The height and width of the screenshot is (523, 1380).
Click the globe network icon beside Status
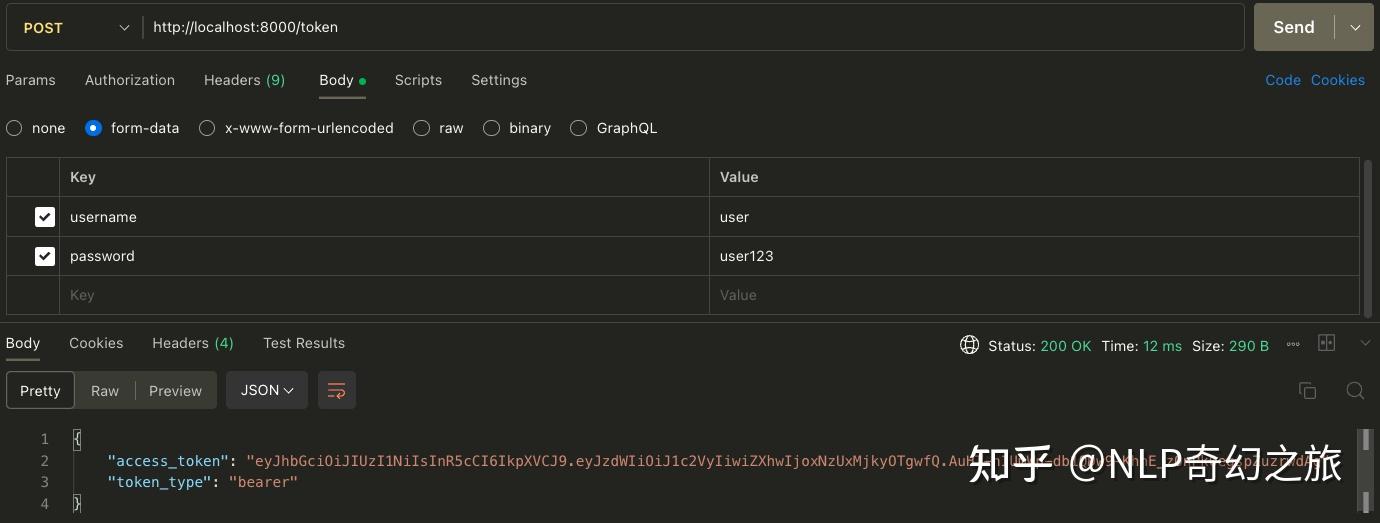pos(968,345)
